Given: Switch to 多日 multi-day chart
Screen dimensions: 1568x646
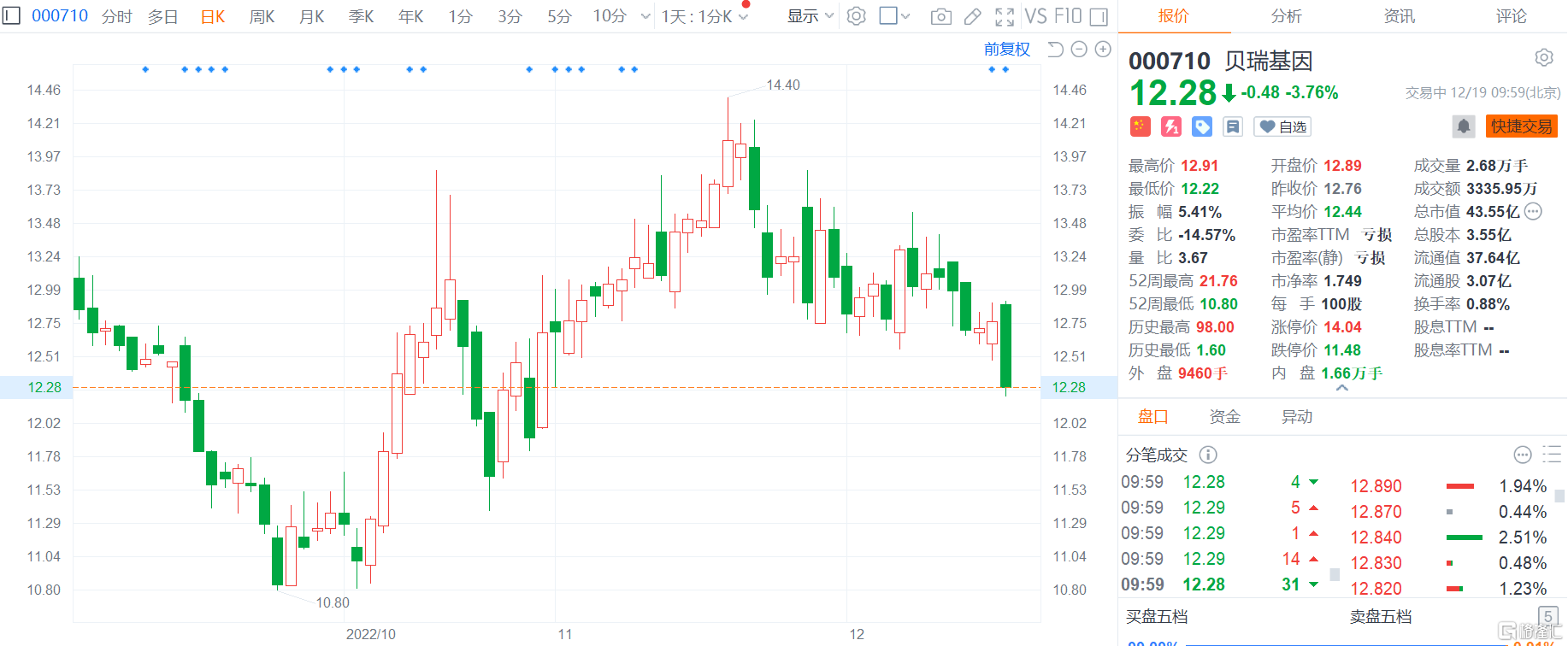Looking at the screenshot, I should 162,16.
